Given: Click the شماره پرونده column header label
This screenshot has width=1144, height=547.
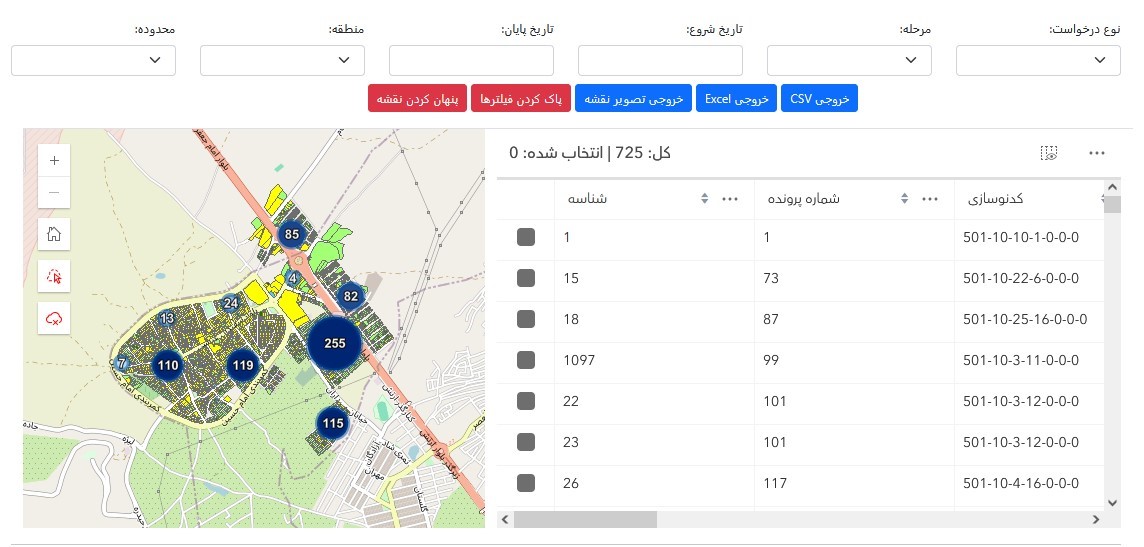Looking at the screenshot, I should tap(806, 198).
